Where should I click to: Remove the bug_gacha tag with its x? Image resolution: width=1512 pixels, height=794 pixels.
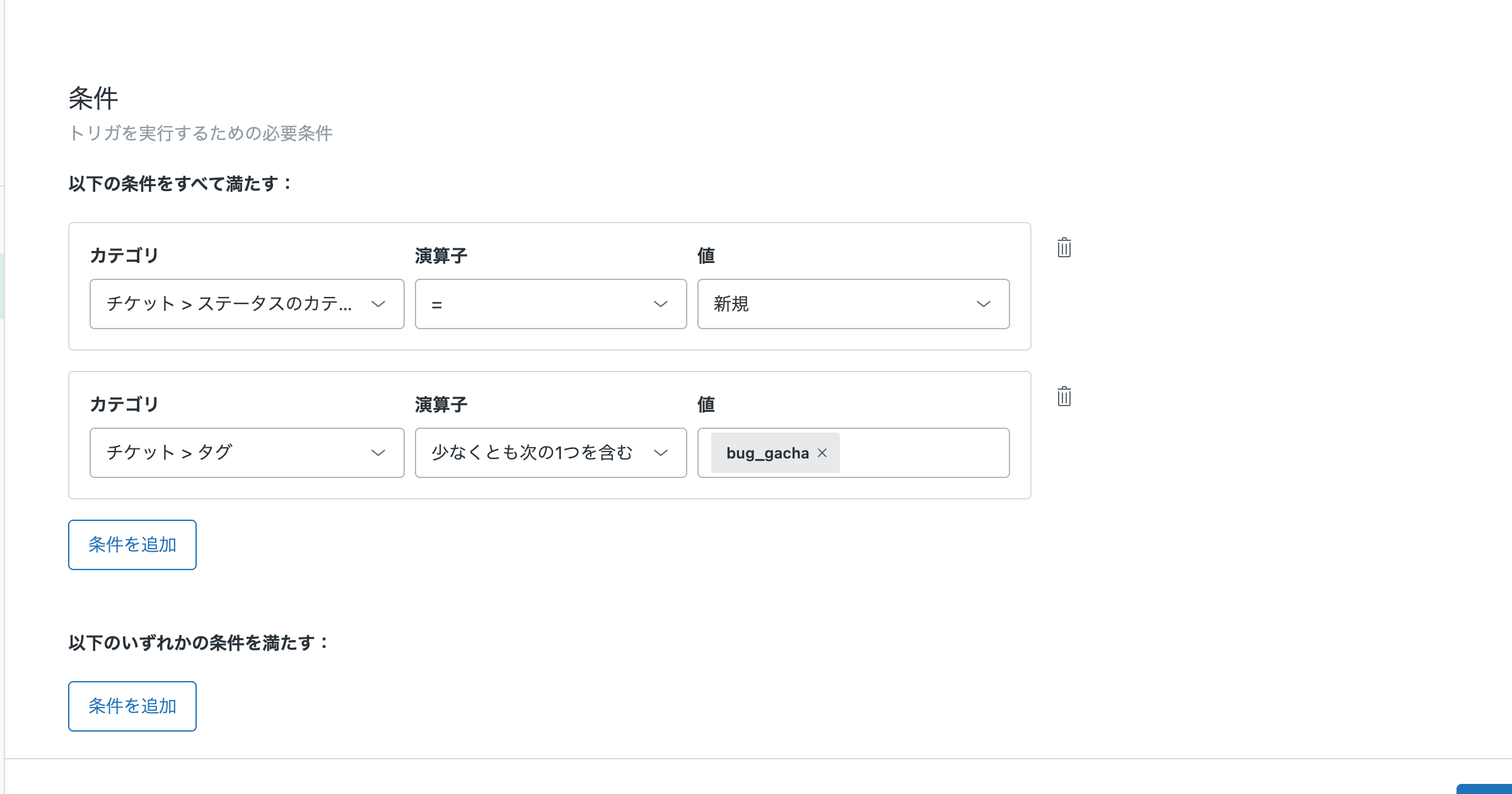click(822, 453)
